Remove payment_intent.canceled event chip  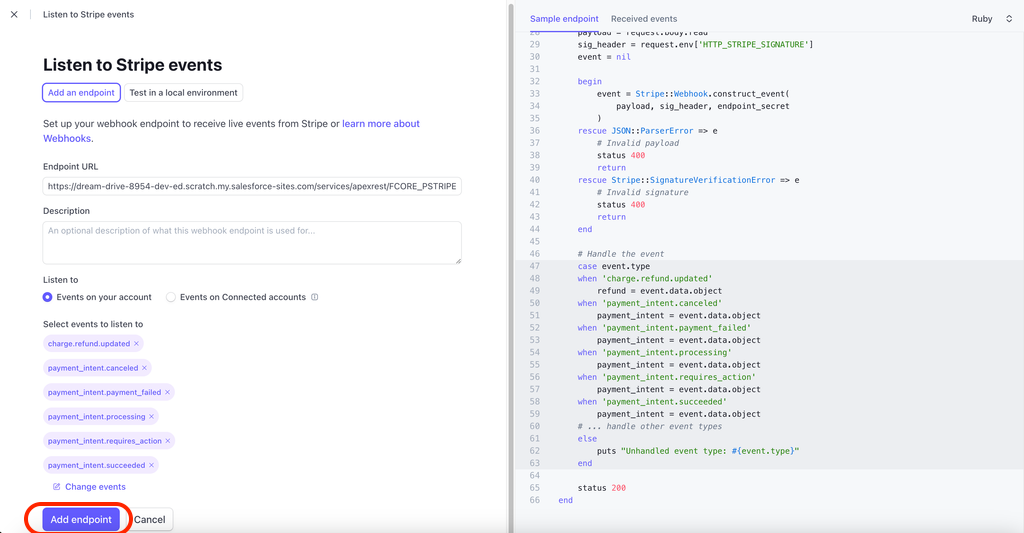(x=144, y=368)
